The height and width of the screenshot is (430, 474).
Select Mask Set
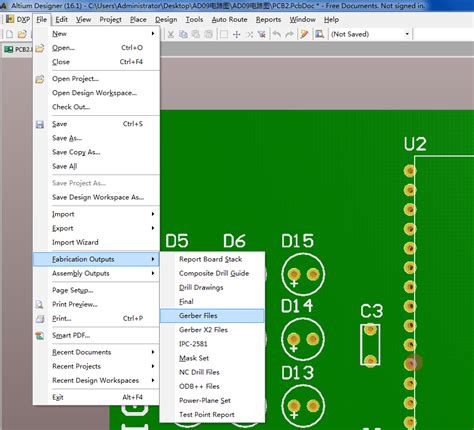(212, 358)
